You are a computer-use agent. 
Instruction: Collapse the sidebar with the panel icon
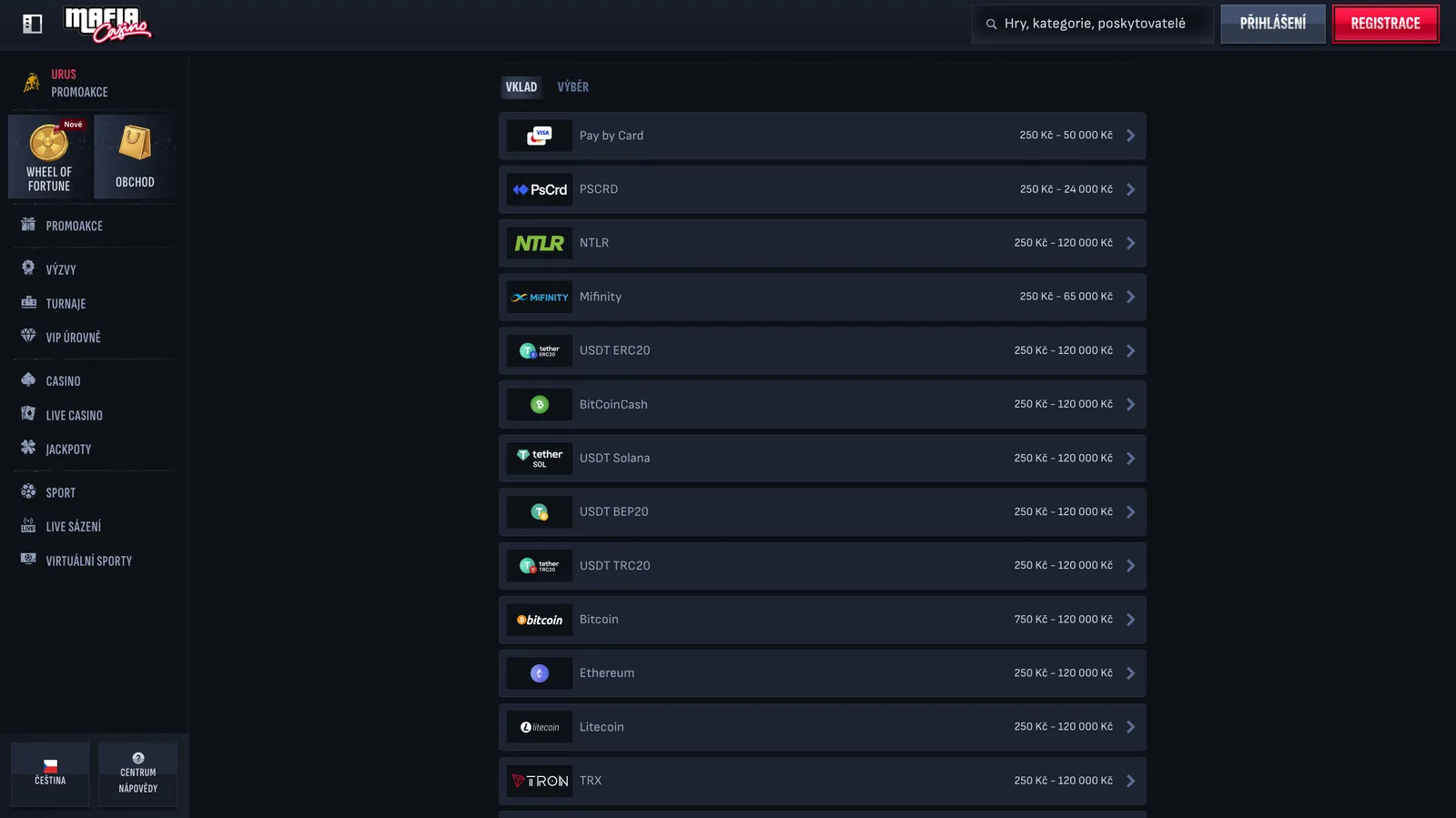pos(33,25)
